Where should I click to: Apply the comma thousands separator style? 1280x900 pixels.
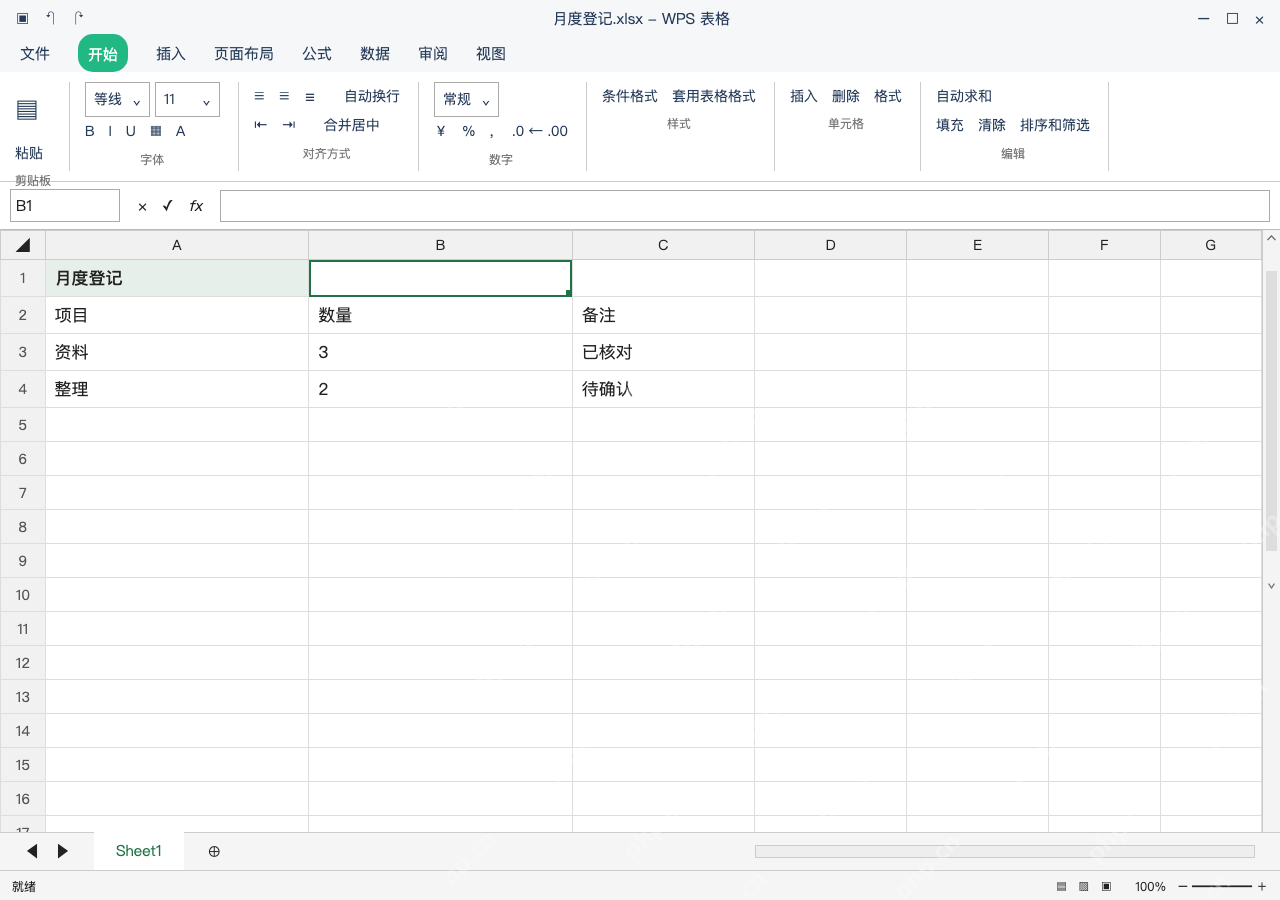click(491, 132)
